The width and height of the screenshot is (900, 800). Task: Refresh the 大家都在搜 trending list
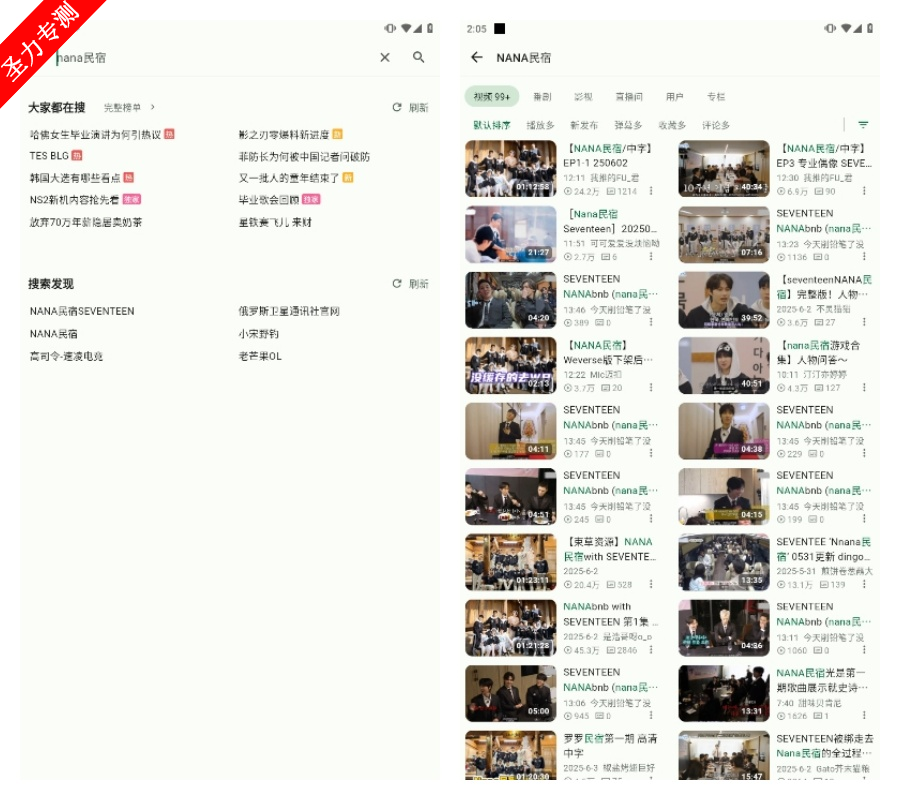(410, 107)
